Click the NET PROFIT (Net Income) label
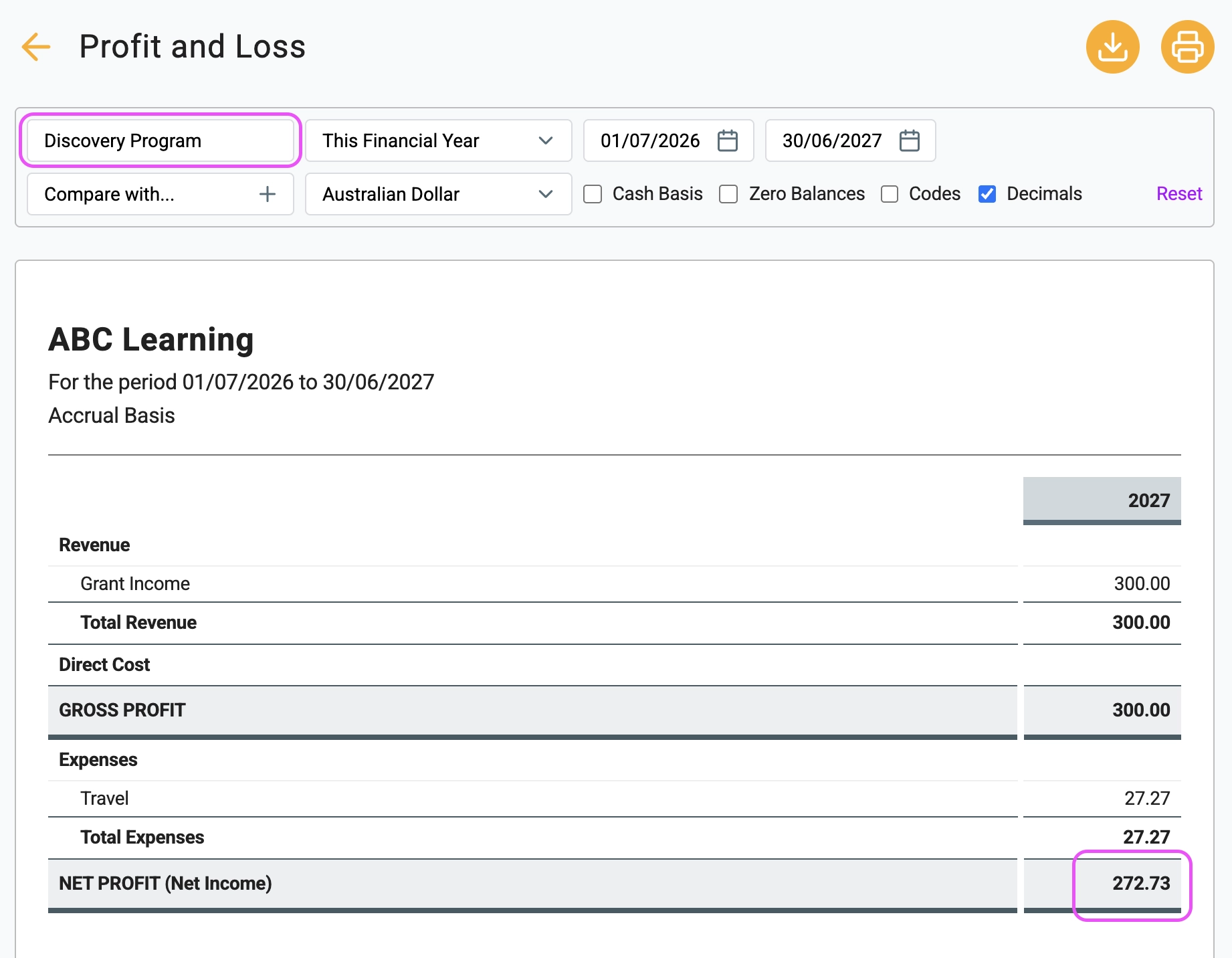1232x958 pixels. point(165,884)
